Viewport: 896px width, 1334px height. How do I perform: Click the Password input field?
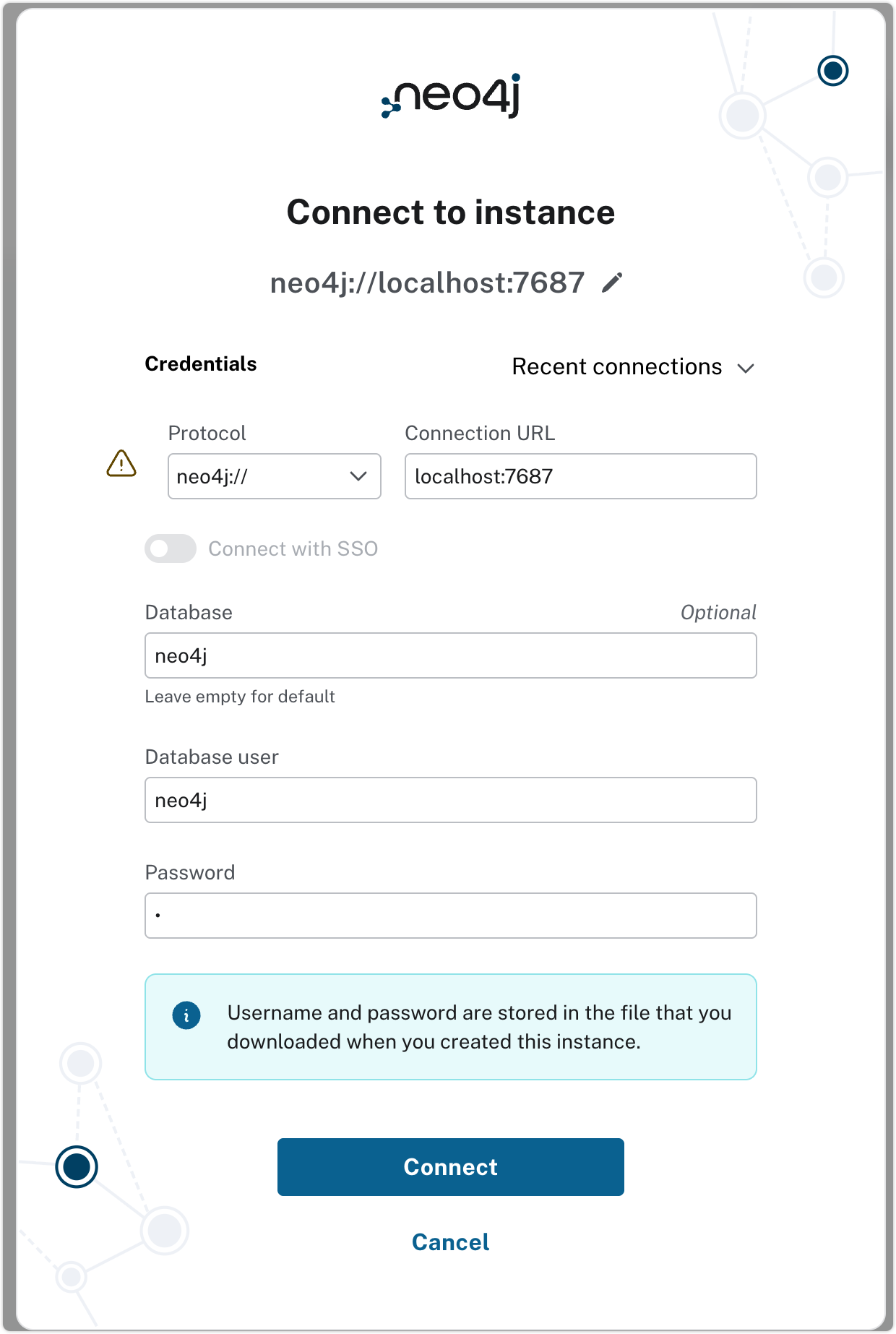click(x=451, y=916)
